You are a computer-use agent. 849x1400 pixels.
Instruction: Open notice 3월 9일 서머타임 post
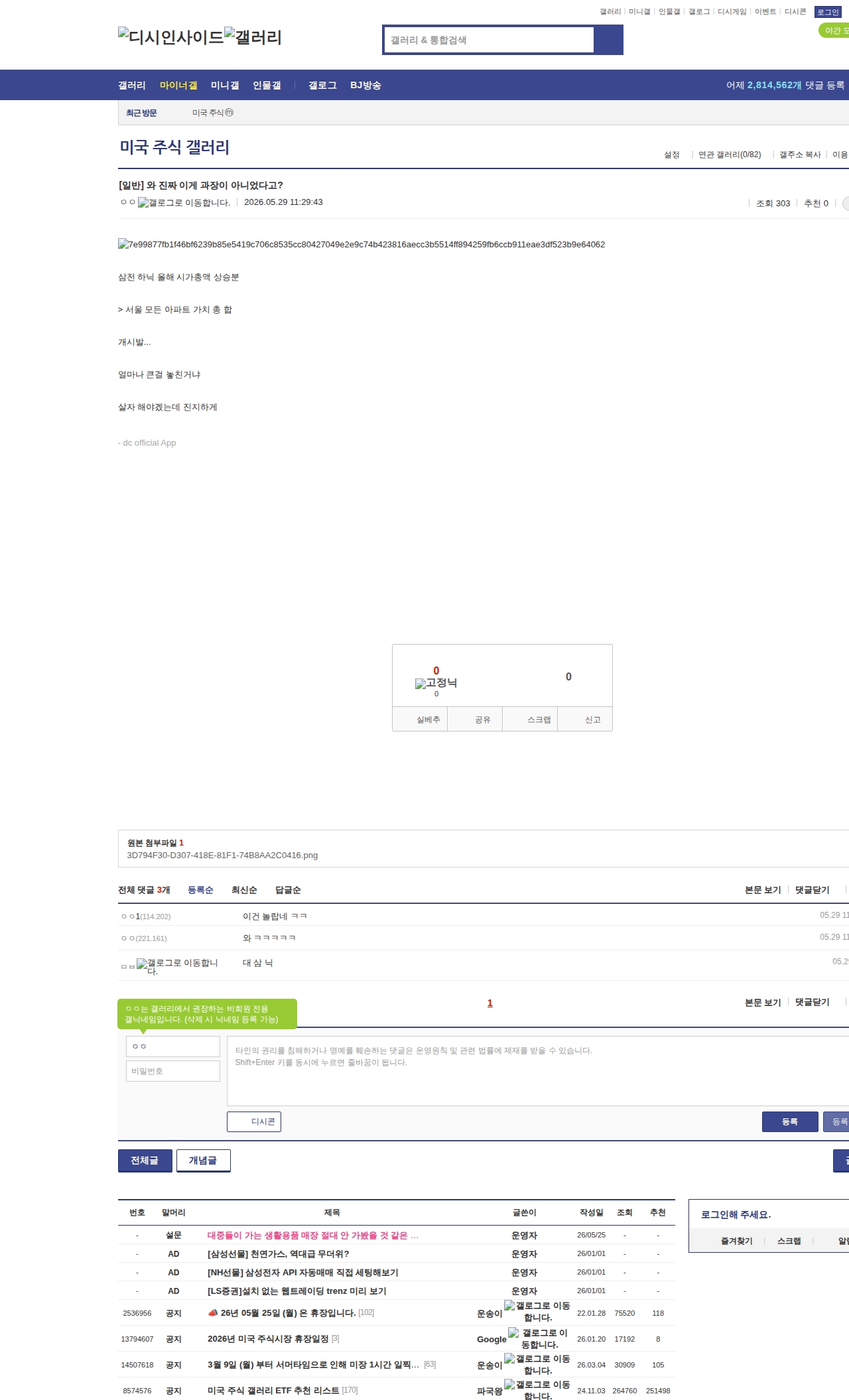(x=313, y=1365)
